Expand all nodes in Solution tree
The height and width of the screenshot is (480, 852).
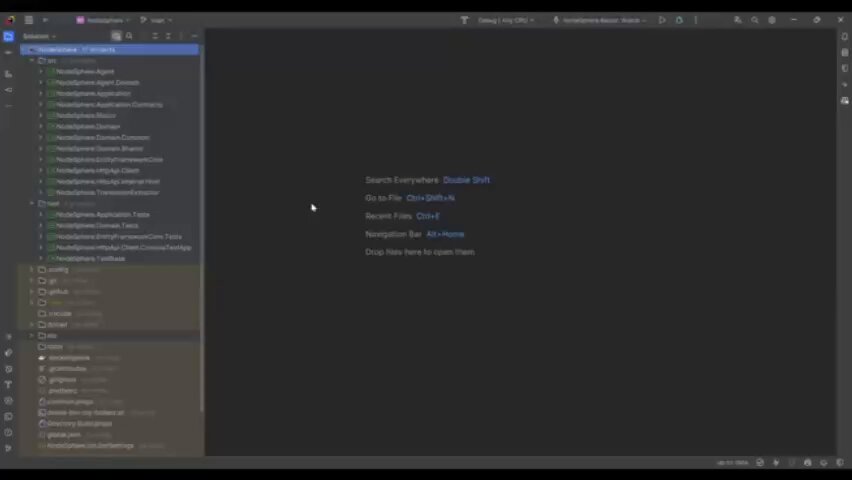click(155, 36)
